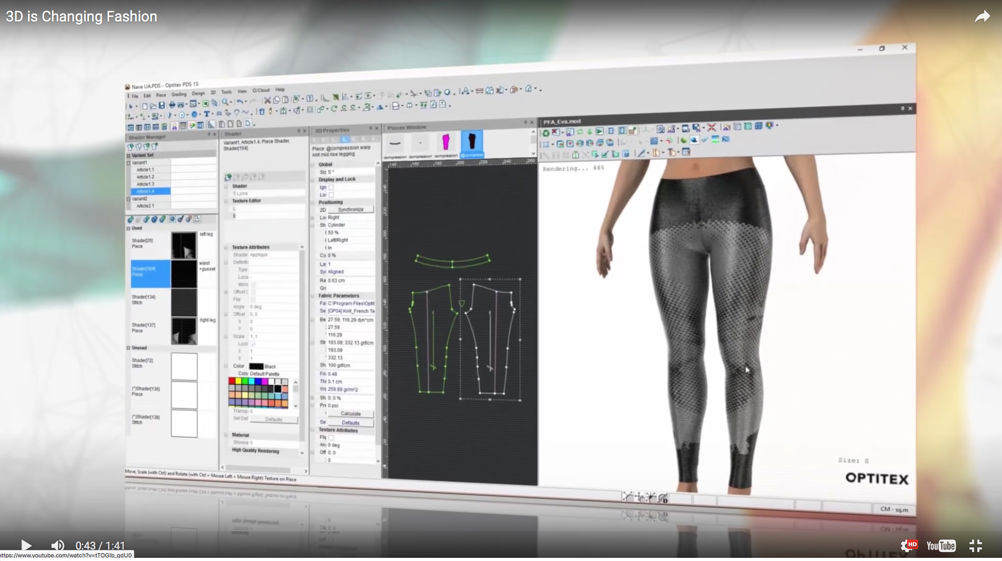Toggle the Ign checkbox under Display and Lock

point(332,187)
